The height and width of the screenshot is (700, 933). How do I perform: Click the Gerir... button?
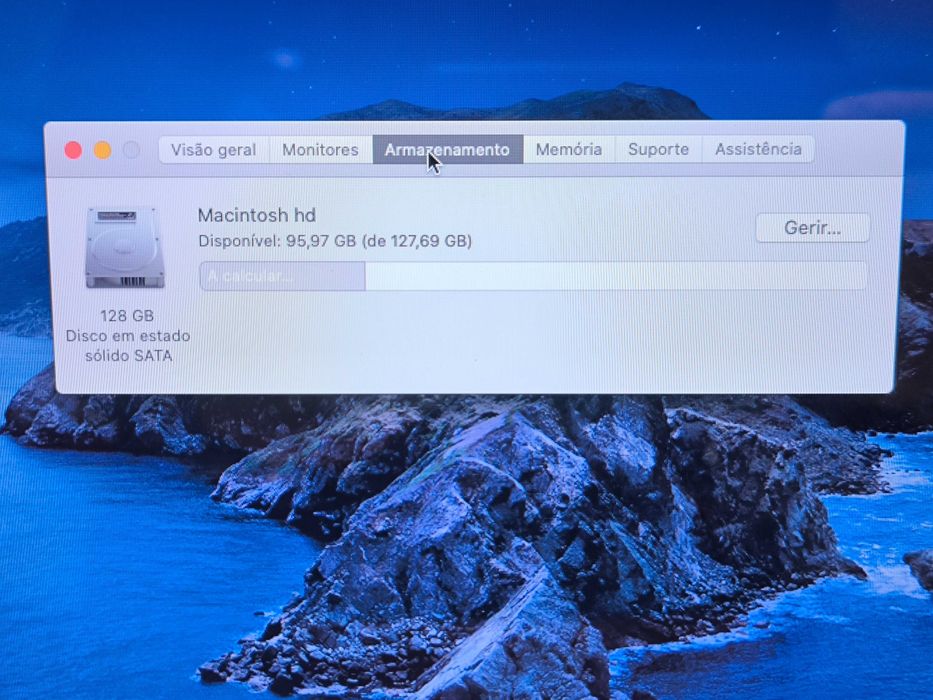tap(812, 228)
